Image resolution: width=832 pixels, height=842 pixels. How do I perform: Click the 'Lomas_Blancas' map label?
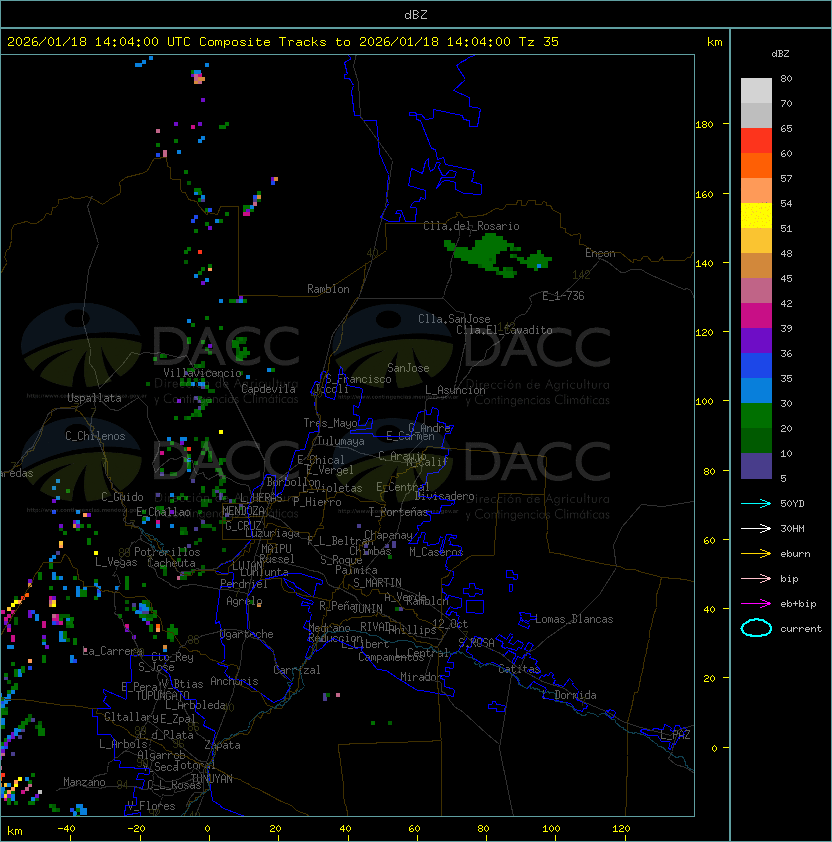coord(574,619)
